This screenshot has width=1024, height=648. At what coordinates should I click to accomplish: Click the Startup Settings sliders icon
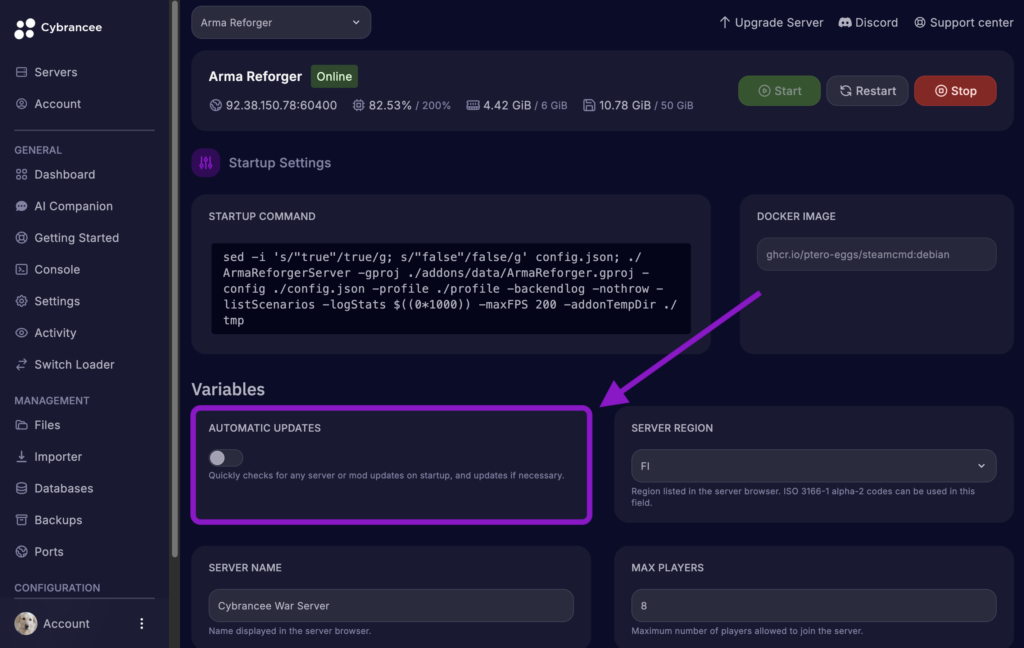click(x=206, y=163)
